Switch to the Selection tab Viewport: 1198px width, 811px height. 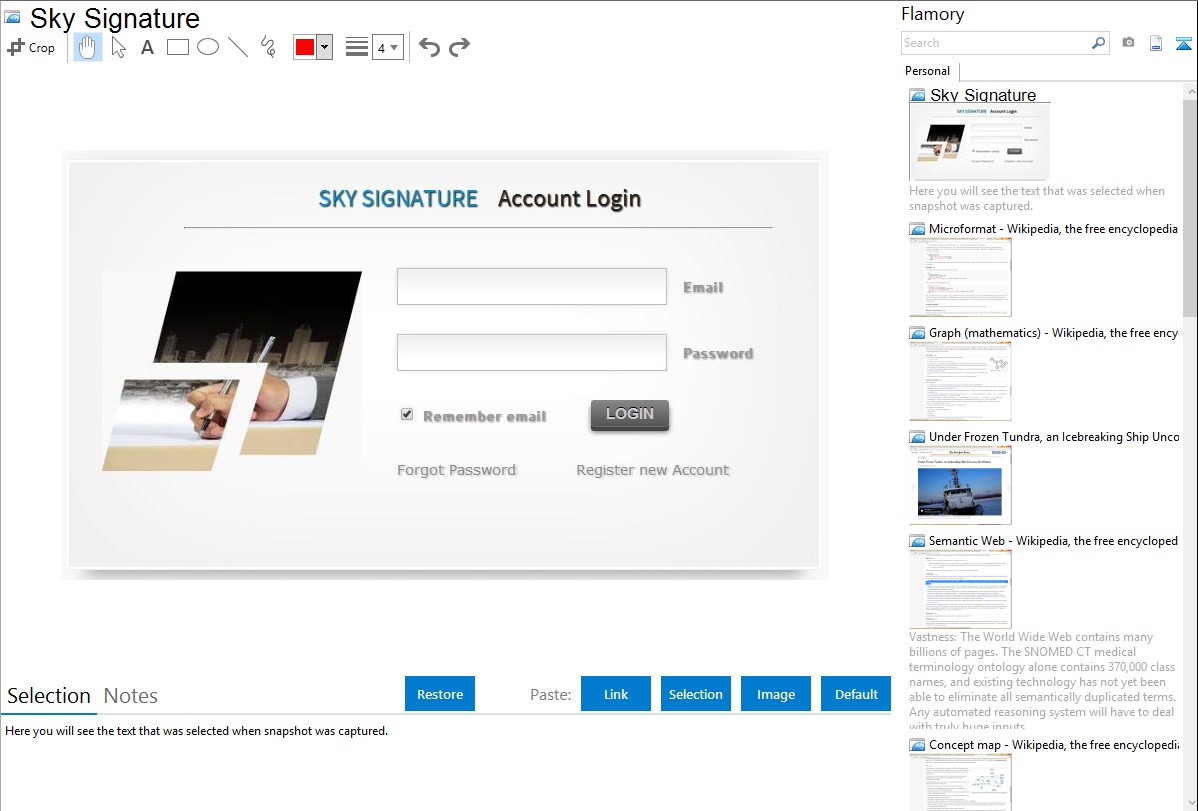pyautogui.click(x=49, y=696)
